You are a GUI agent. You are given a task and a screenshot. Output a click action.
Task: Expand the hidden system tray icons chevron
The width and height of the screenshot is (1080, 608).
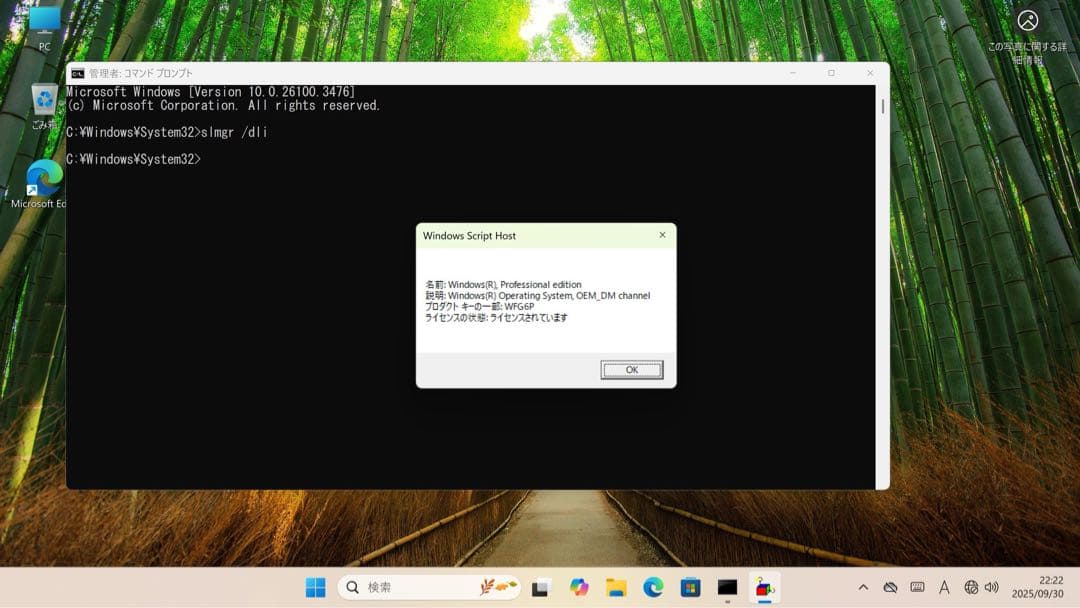(863, 588)
